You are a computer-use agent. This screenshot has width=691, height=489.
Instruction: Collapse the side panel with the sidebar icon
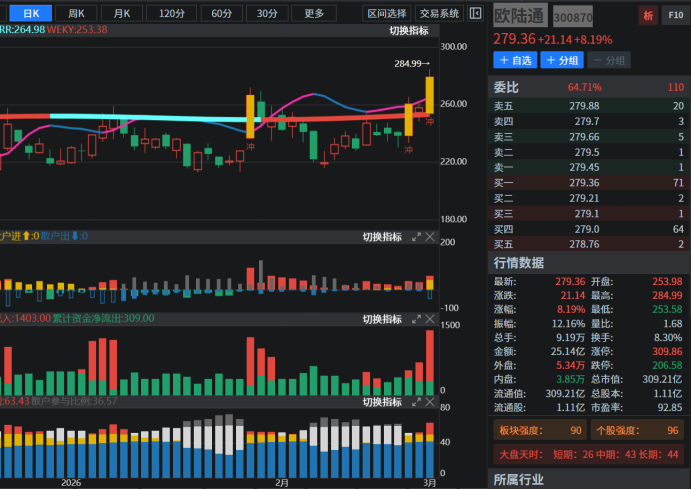click(x=475, y=13)
